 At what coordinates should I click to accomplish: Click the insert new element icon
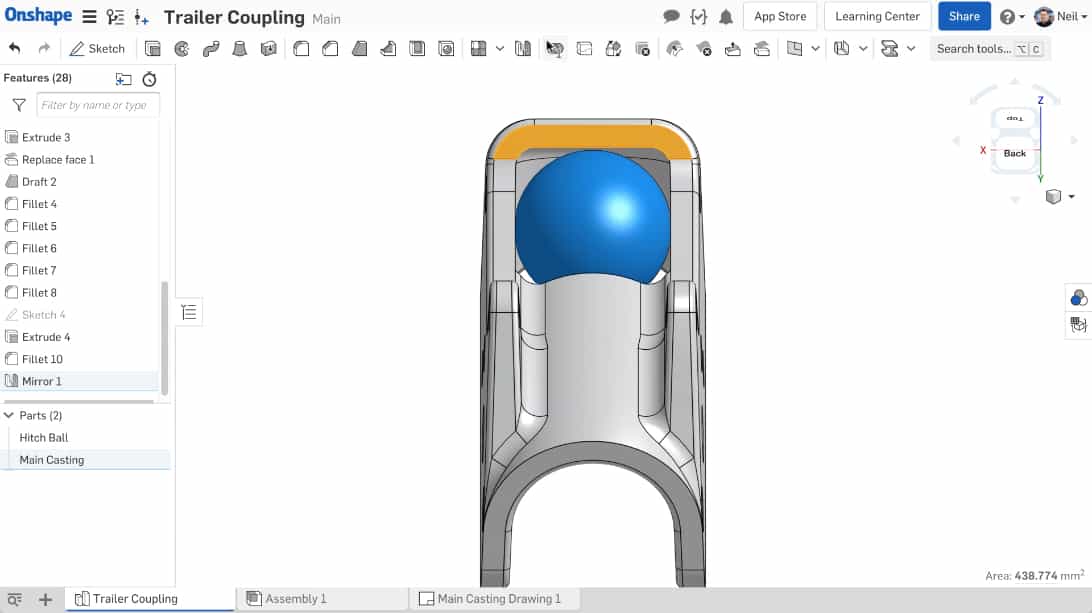coord(141,17)
